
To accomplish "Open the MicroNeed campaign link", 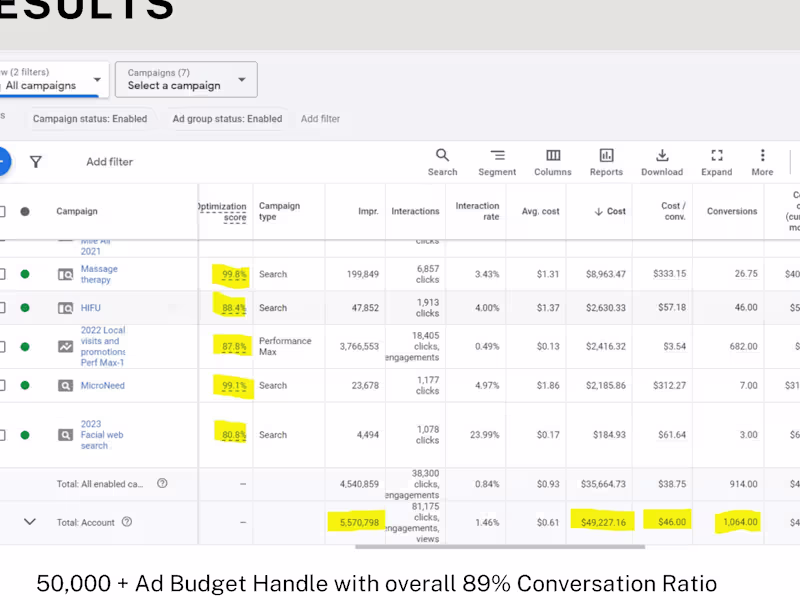I will (103, 385).
